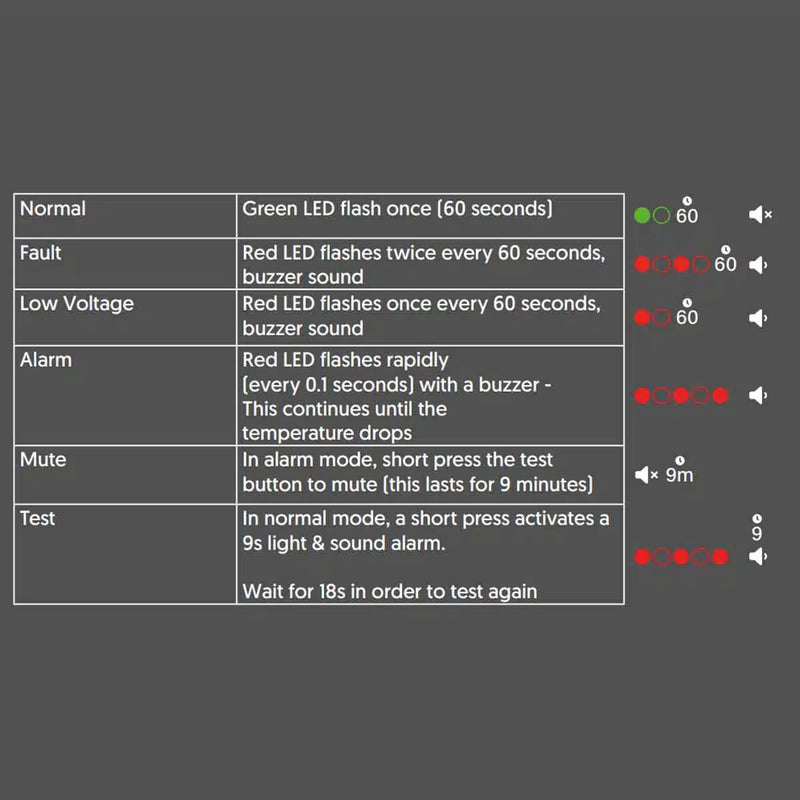Screen dimensions: 800x800
Task: Click the speaker icon in the Low Voltage row
Action: pos(757,318)
